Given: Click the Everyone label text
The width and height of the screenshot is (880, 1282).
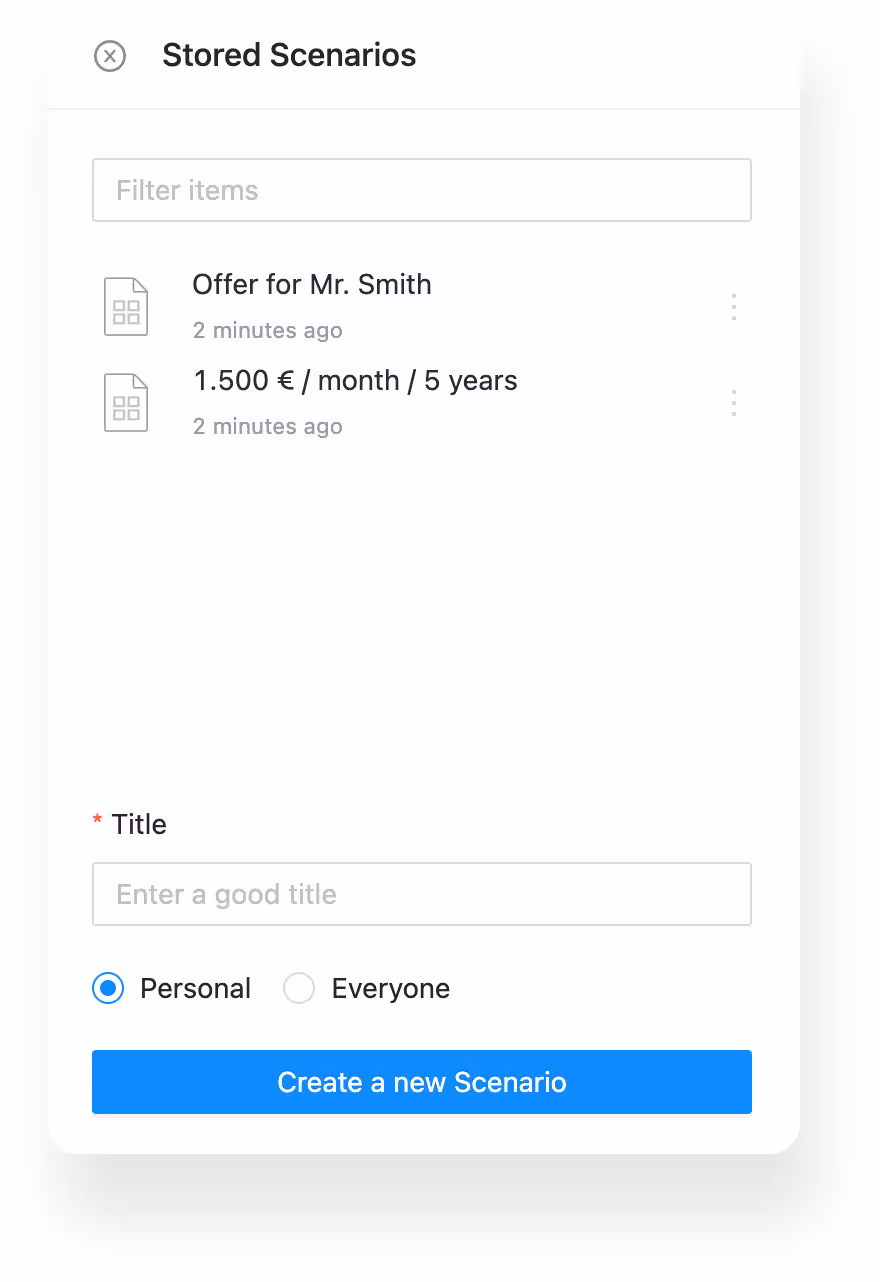Looking at the screenshot, I should pos(390,989).
